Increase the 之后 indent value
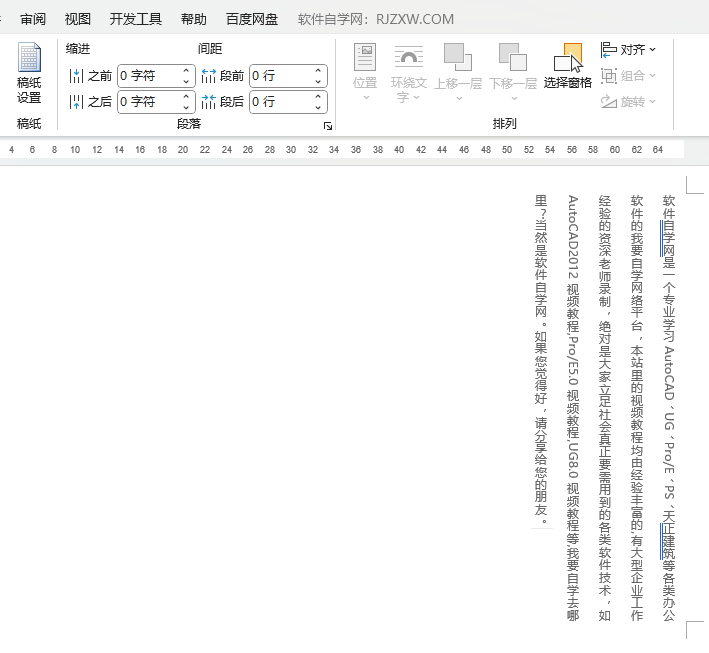 pos(186,97)
